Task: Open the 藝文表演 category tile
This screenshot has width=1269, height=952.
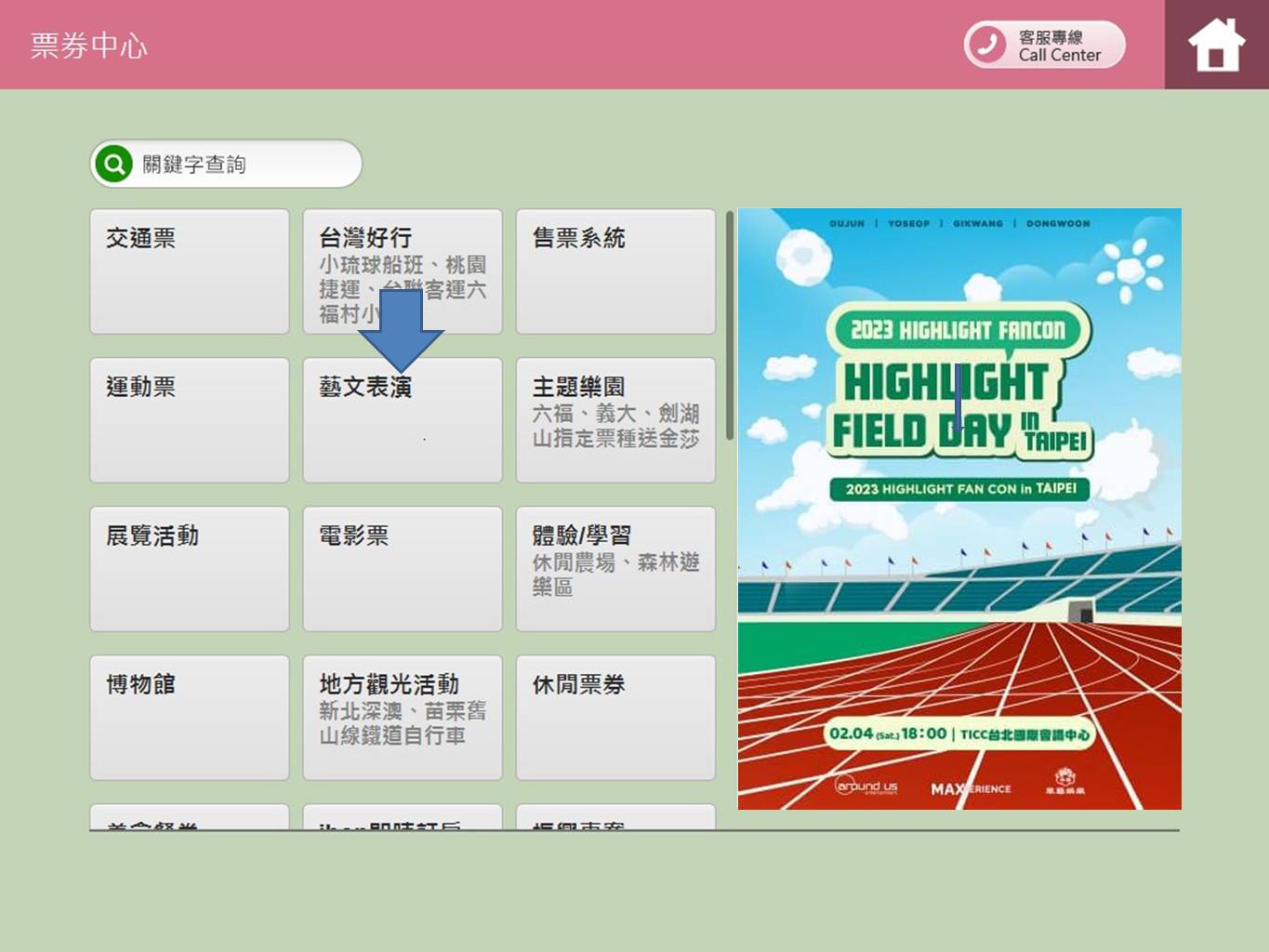Action: coord(403,420)
